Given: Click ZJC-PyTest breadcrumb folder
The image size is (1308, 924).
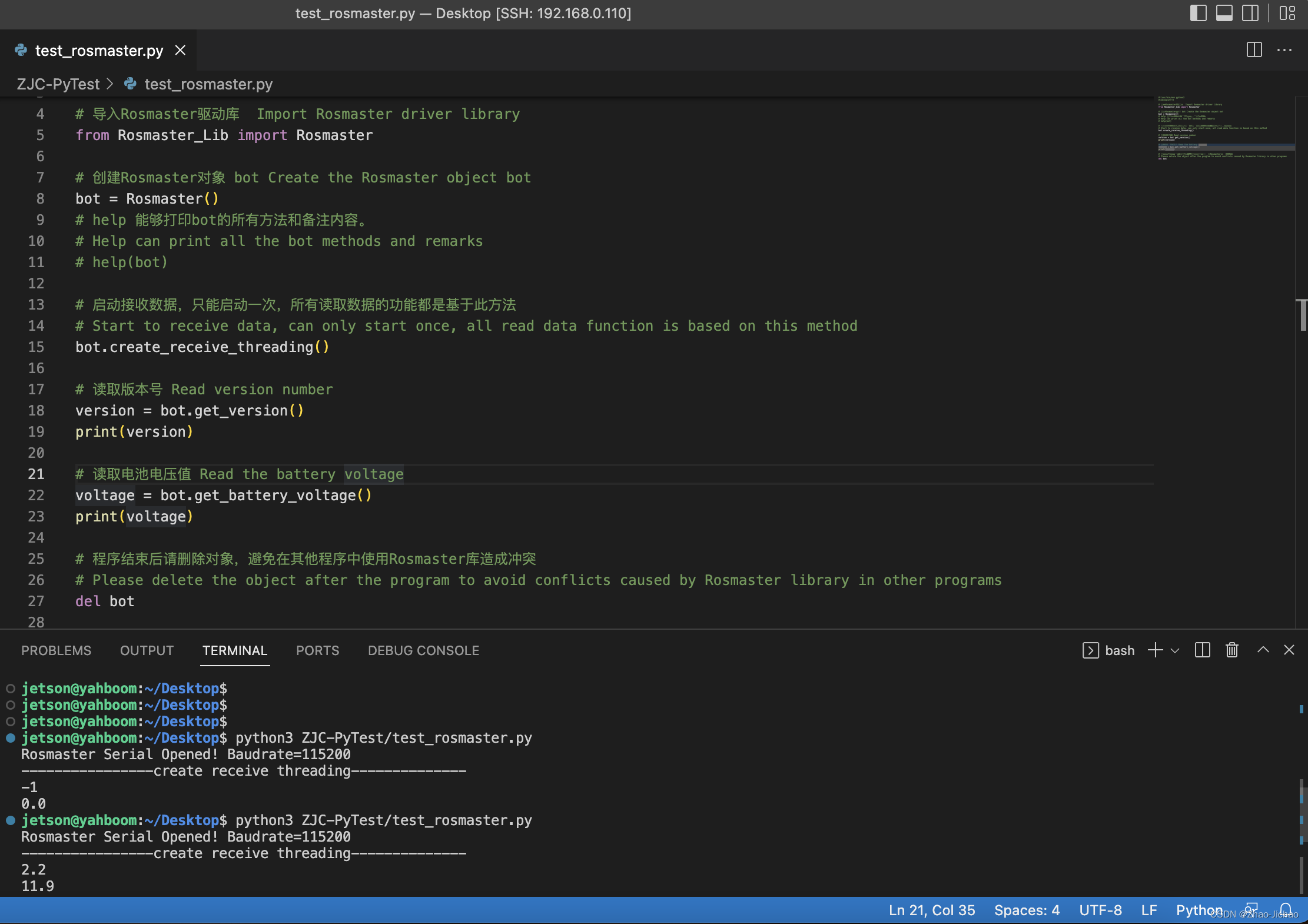Looking at the screenshot, I should pyautogui.click(x=58, y=84).
